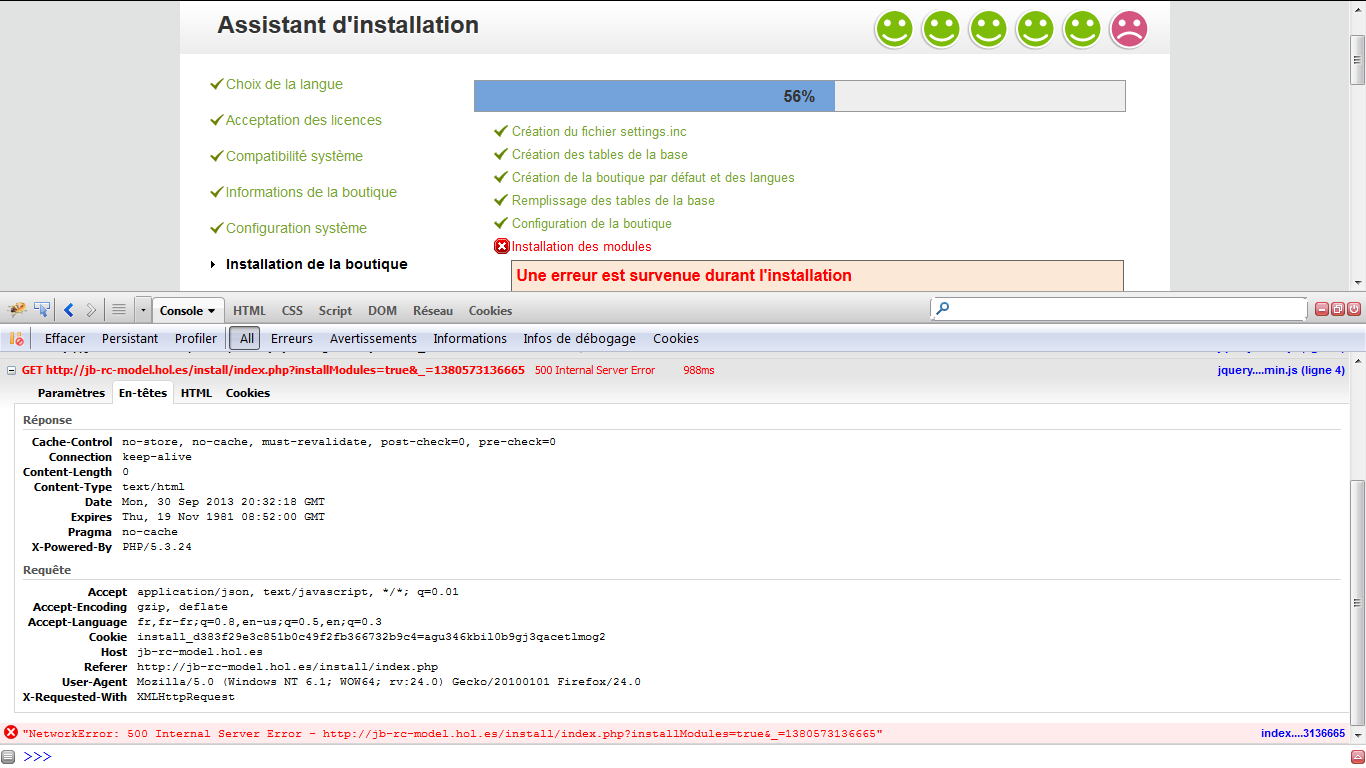Click the sad red smiley step icon
Screen dimensions: 1366x768
(x=1129, y=29)
